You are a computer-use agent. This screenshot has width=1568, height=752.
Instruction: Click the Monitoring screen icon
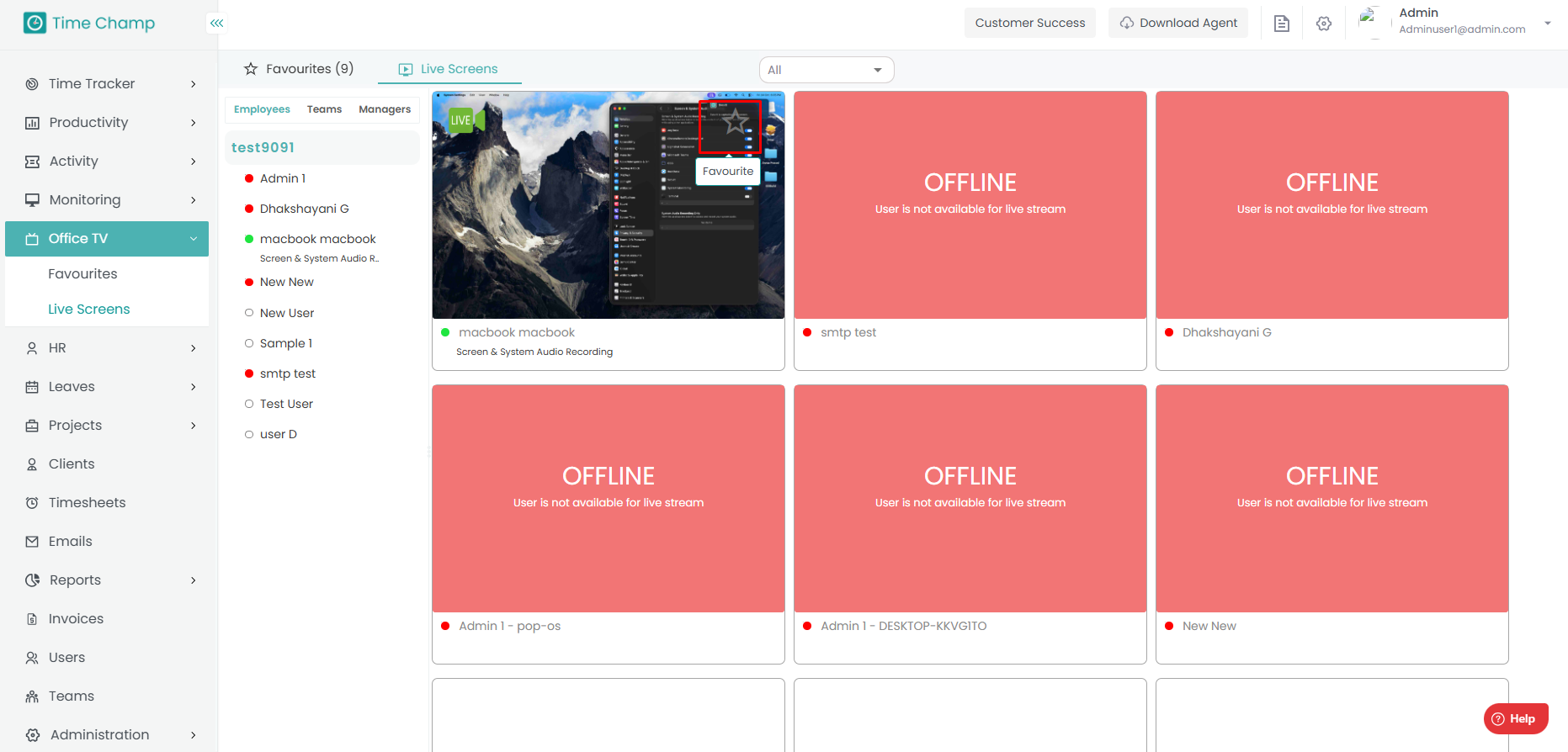[x=32, y=200]
